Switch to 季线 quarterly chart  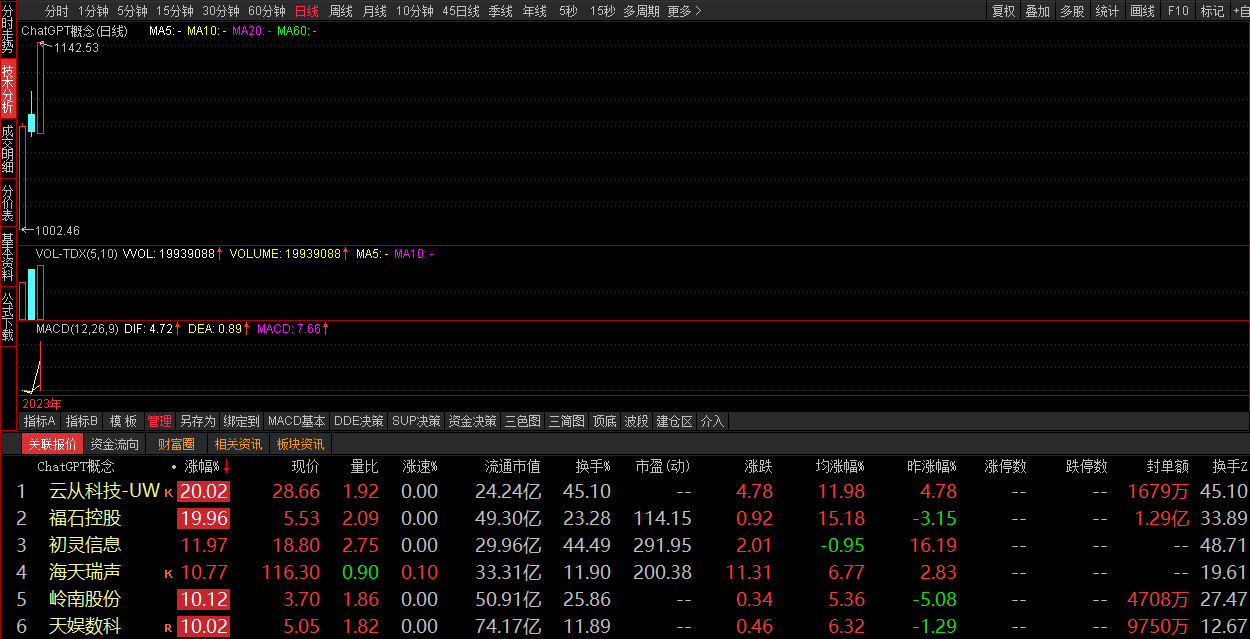[501, 11]
